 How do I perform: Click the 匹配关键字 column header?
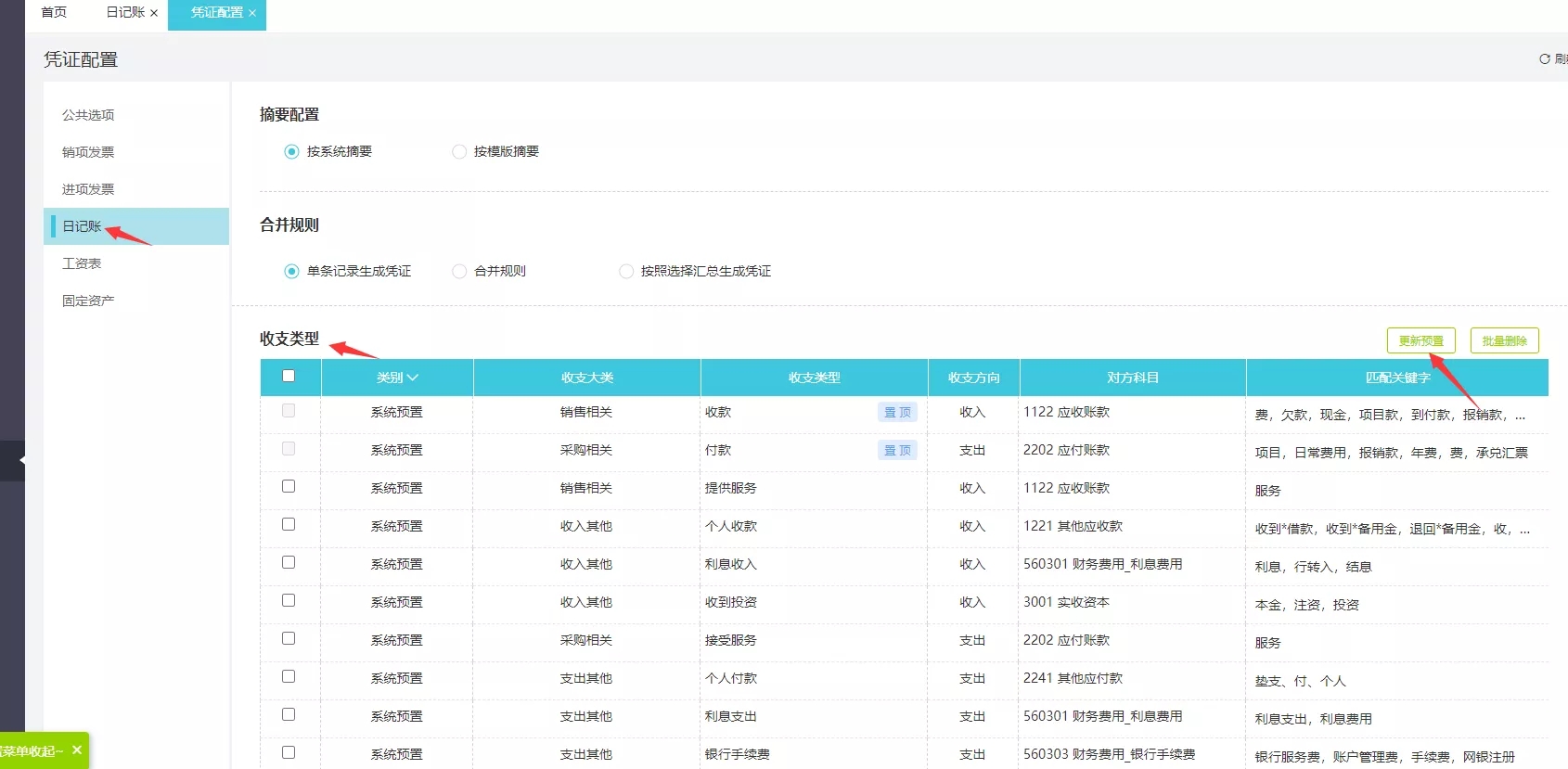1397,378
